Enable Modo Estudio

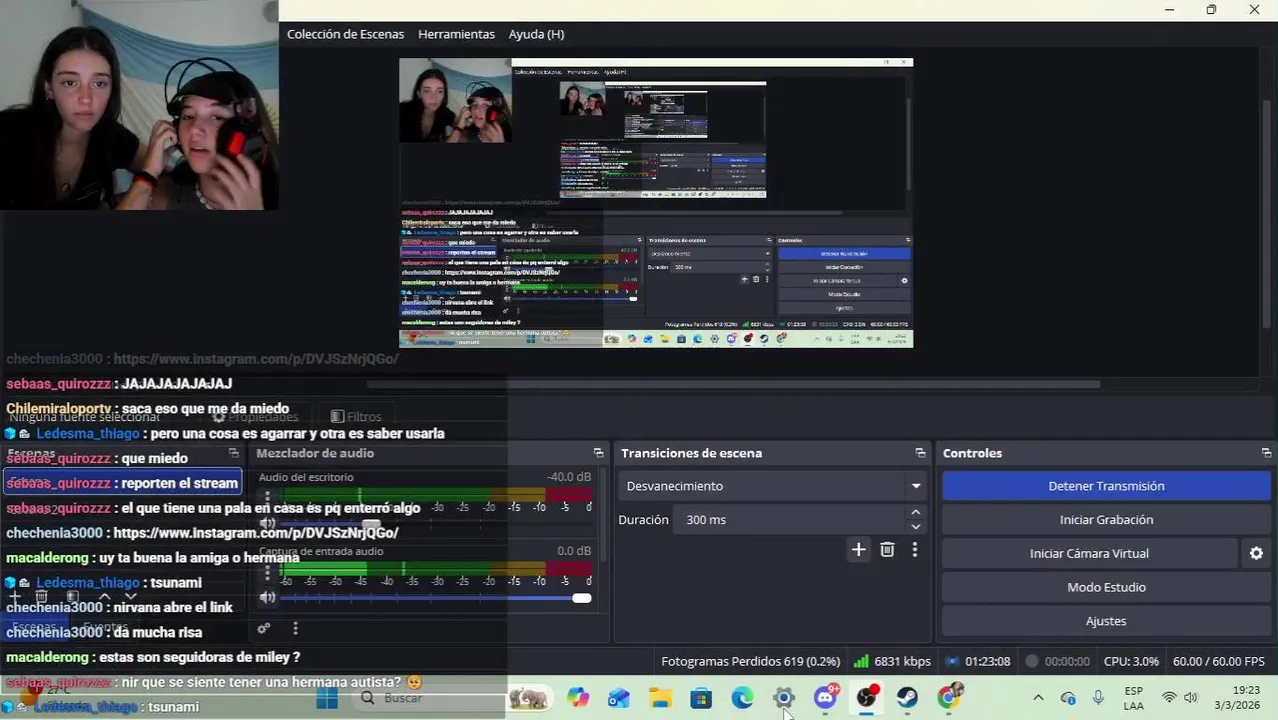point(1106,587)
